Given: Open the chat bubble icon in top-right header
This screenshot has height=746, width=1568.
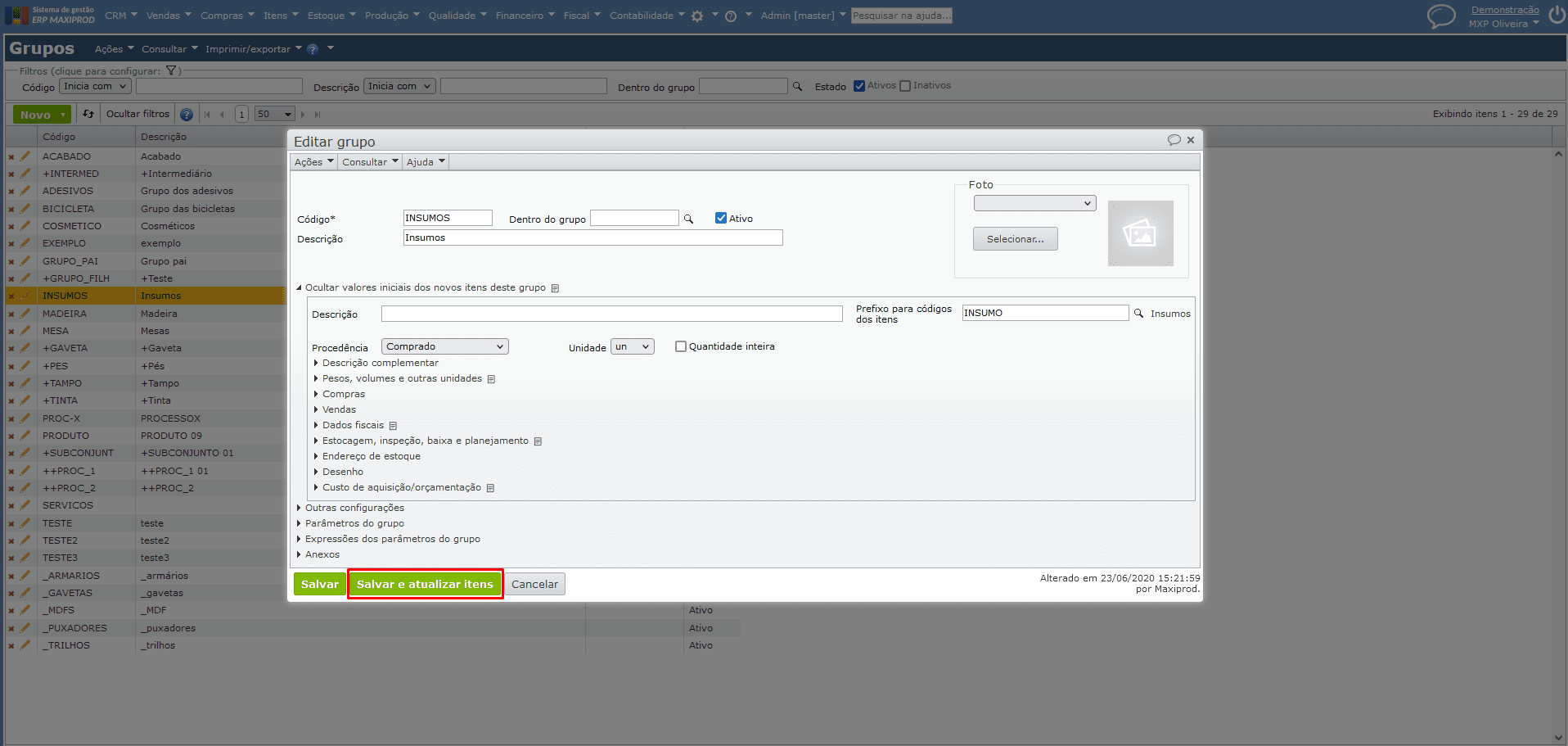Looking at the screenshot, I should click(1441, 16).
